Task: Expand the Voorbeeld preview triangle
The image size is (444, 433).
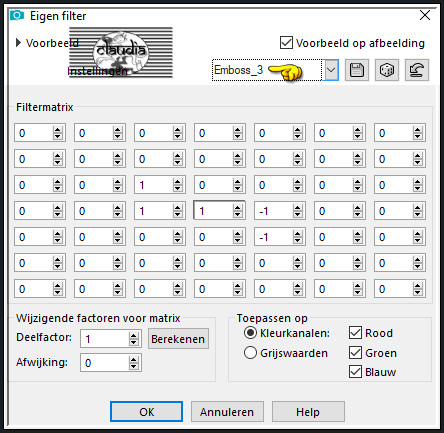Action: pyautogui.click(x=18, y=43)
